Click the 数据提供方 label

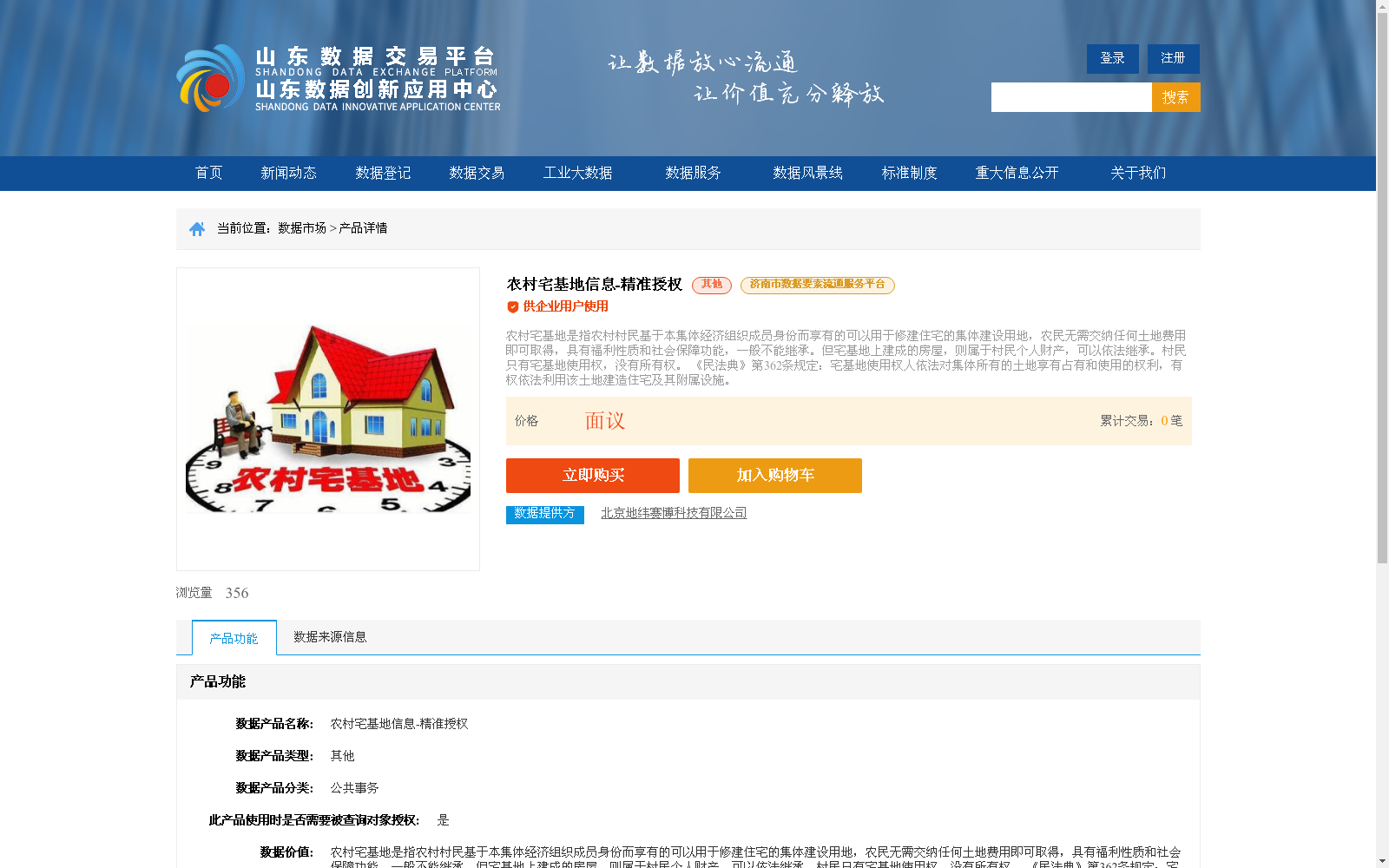click(x=545, y=514)
